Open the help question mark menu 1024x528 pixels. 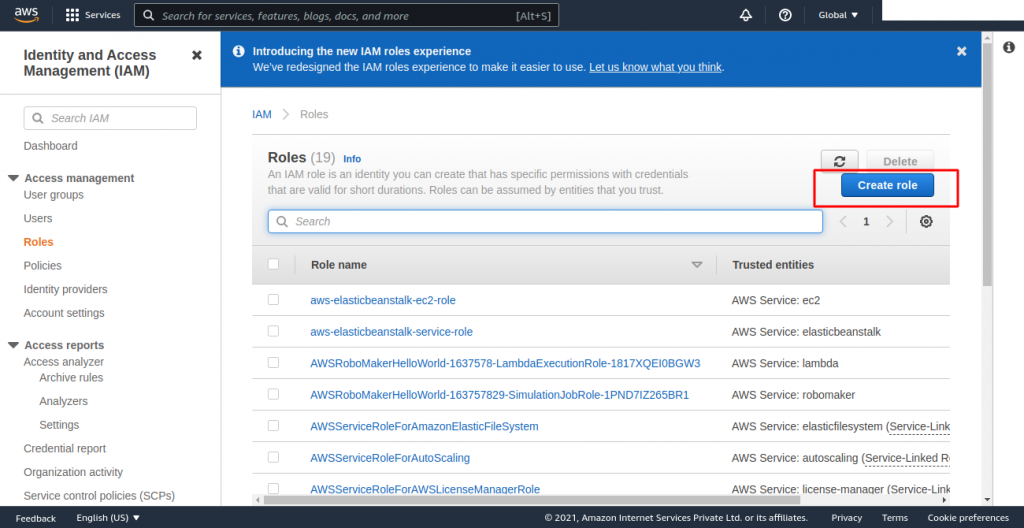click(785, 15)
